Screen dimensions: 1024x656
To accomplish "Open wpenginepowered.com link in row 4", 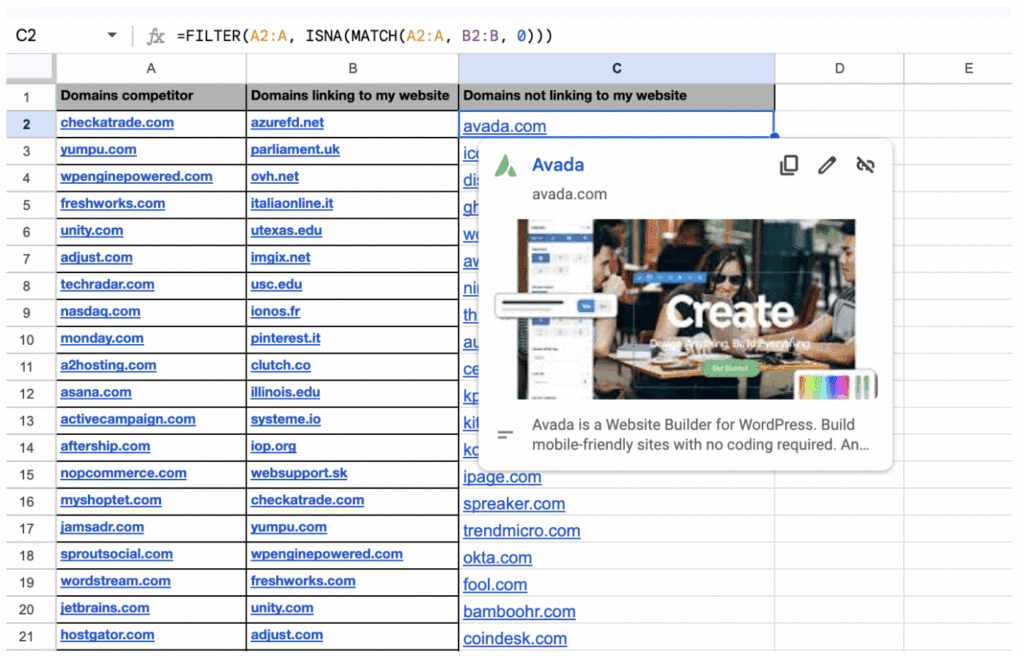I will tap(136, 176).
